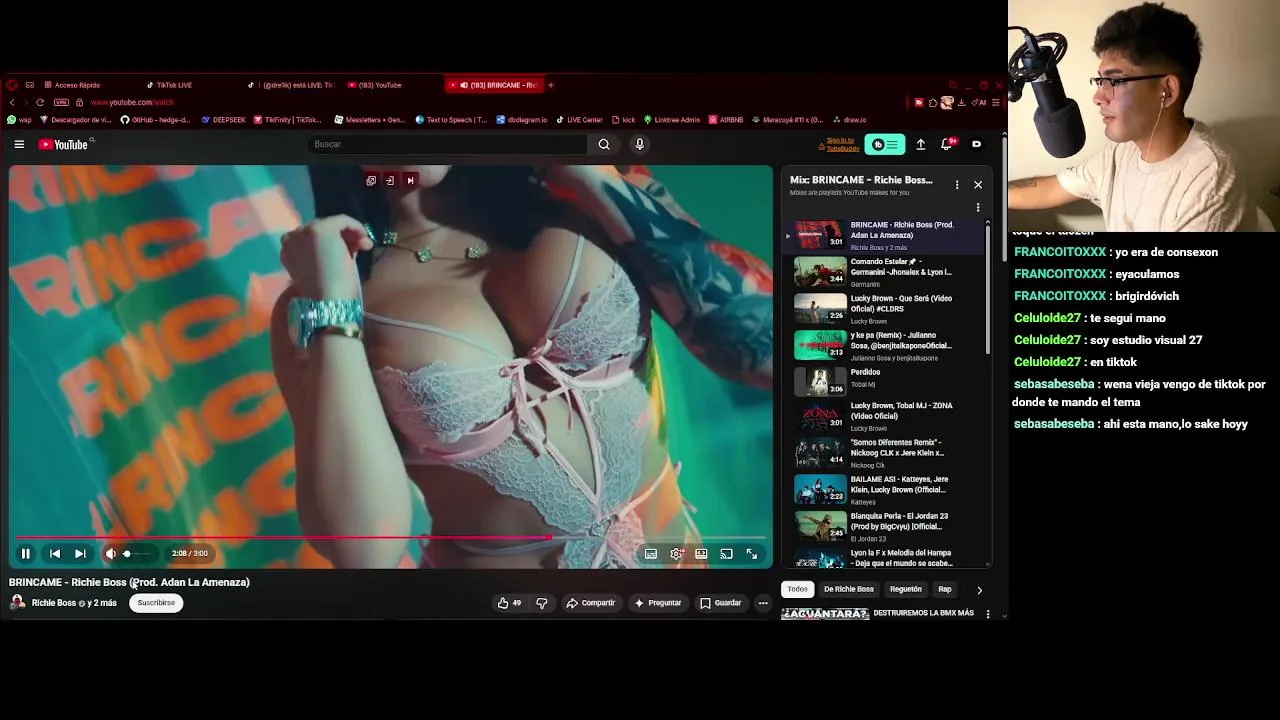1280x720 pixels.
Task: Dislike the video thumbs down
Action: [542, 603]
